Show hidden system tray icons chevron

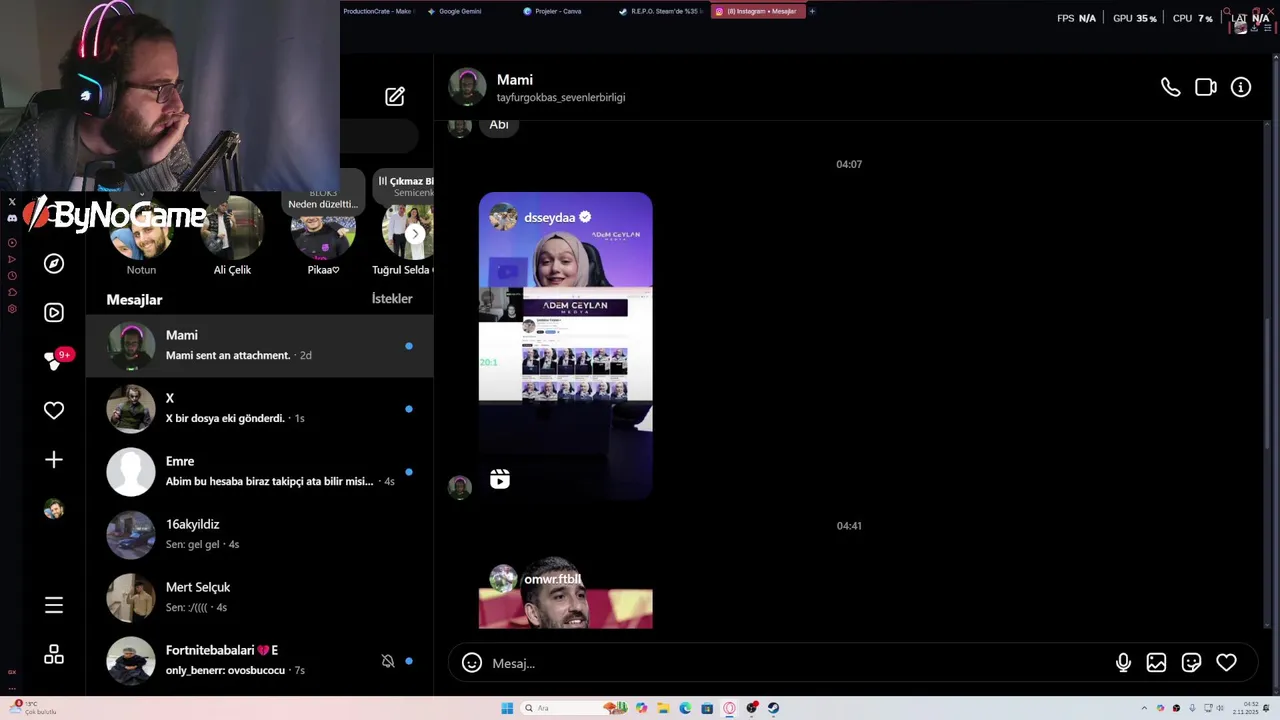tap(1144, 708)
